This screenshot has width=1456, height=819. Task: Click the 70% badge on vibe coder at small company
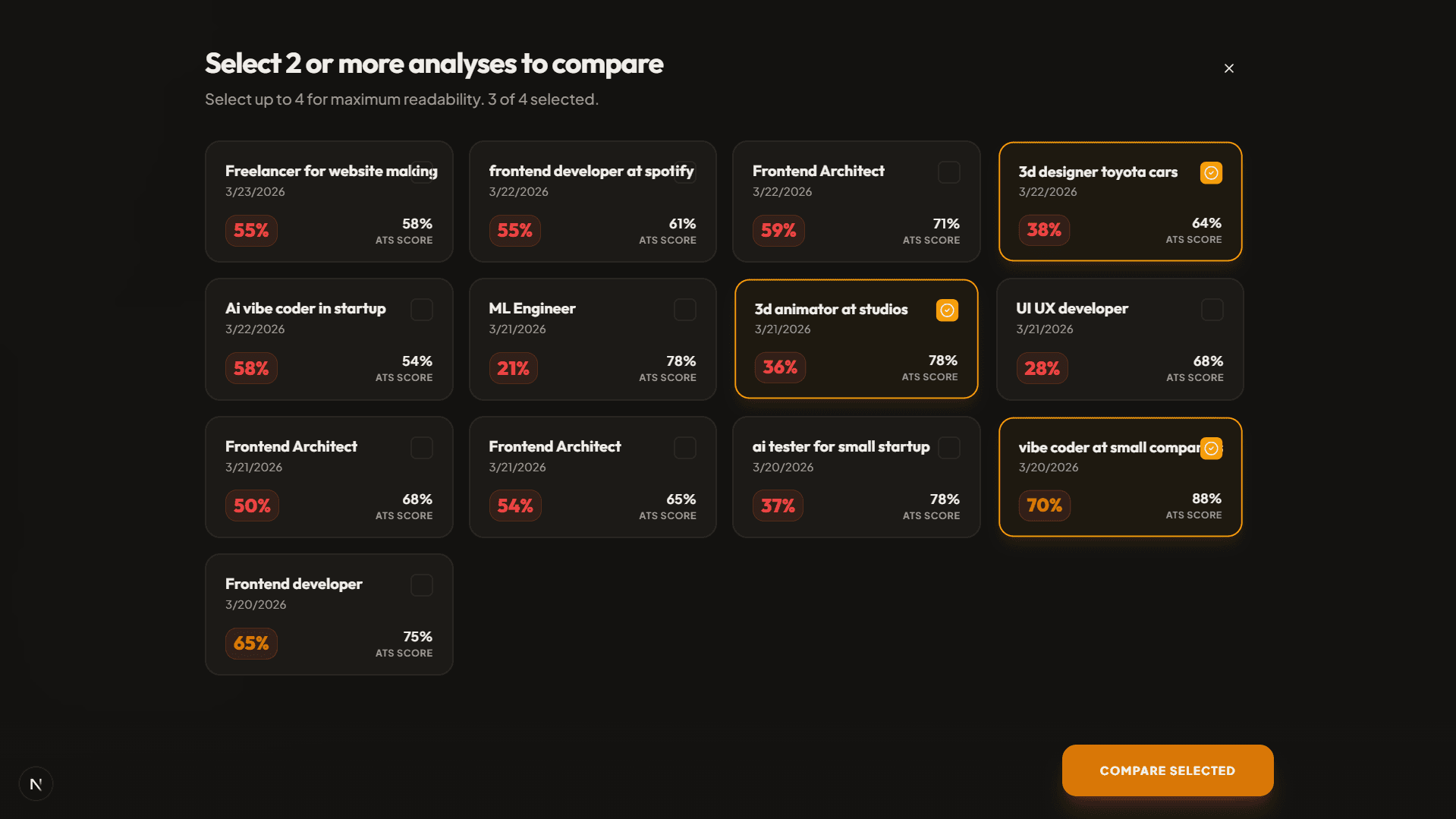click(x=1044, y=505)
